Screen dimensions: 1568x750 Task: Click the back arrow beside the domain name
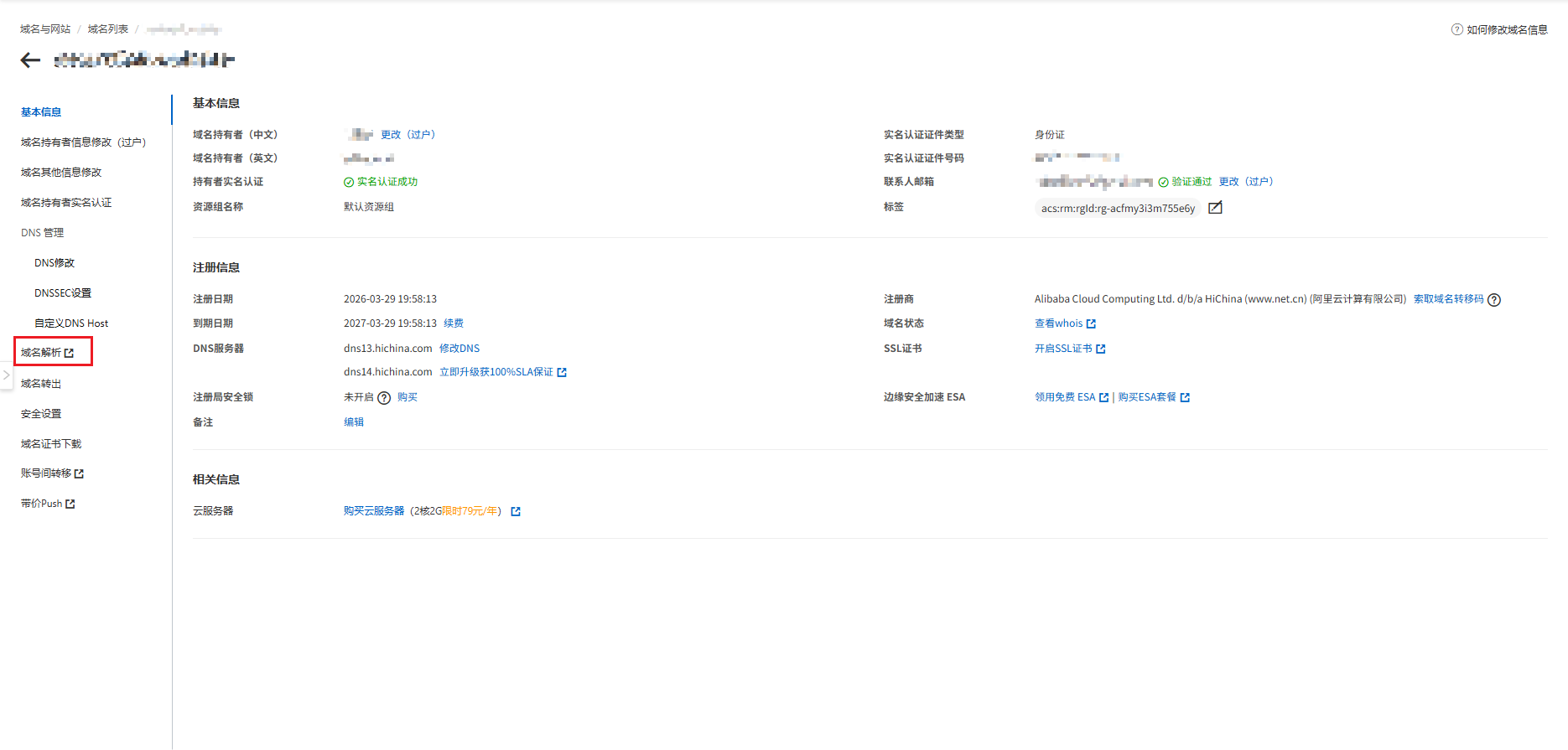pyautogui.click(x=30, y=59)
